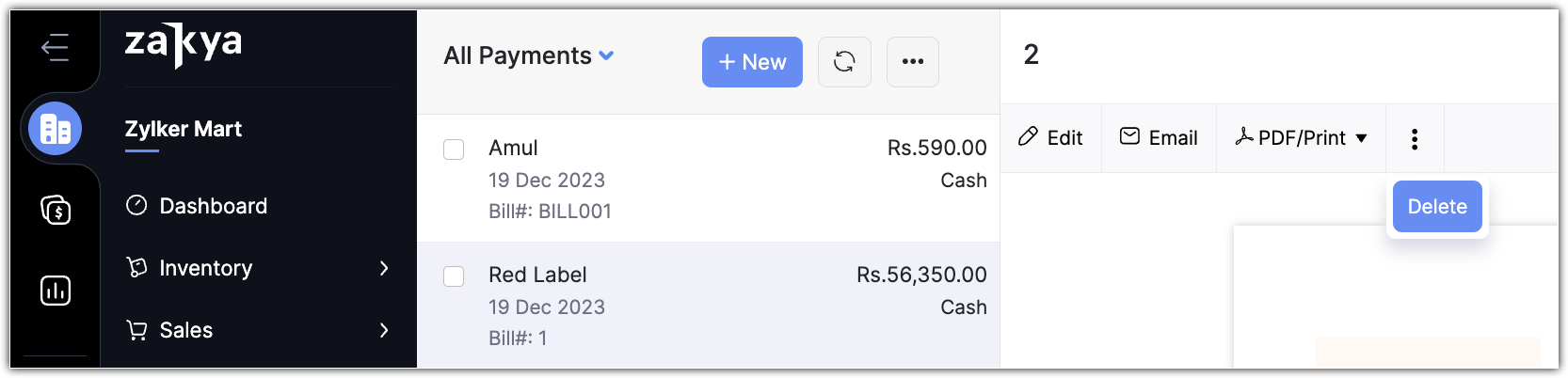Tick the Red Label payment checkbox
The height and width of the screenshot is (378, 1568).
pos(454,276)
